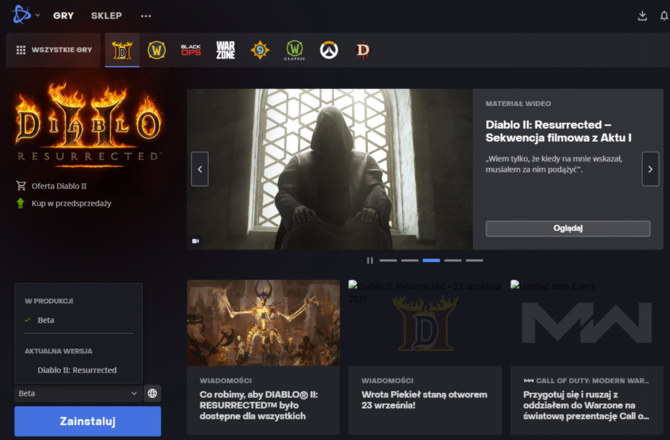670x440 pixels.
Task: Open skeleton artwork news thumbnail
Action: (263, 323)
